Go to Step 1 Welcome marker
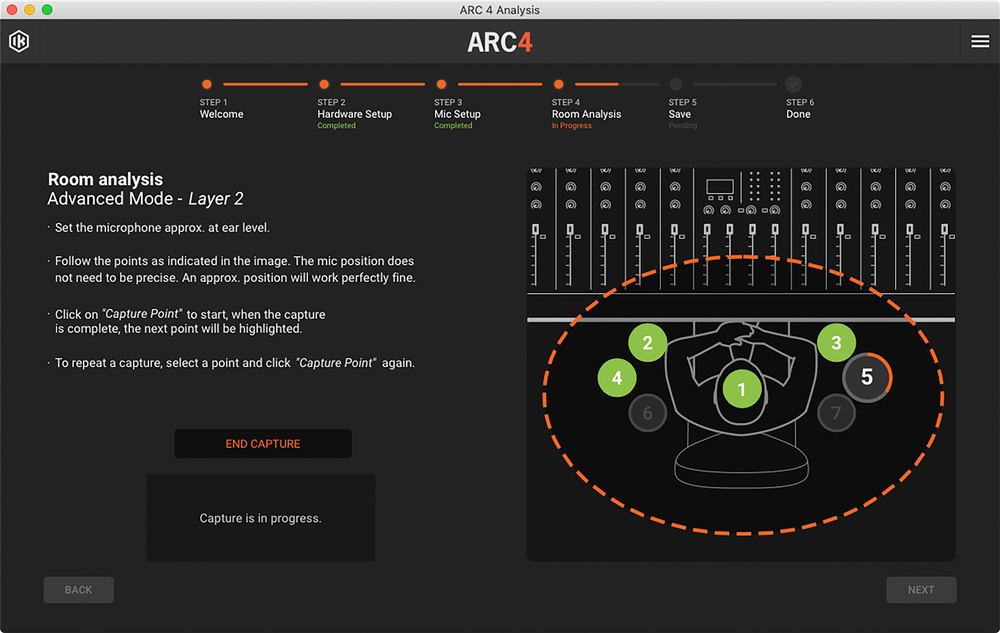The image size is (1000, 633). (207, 85)
